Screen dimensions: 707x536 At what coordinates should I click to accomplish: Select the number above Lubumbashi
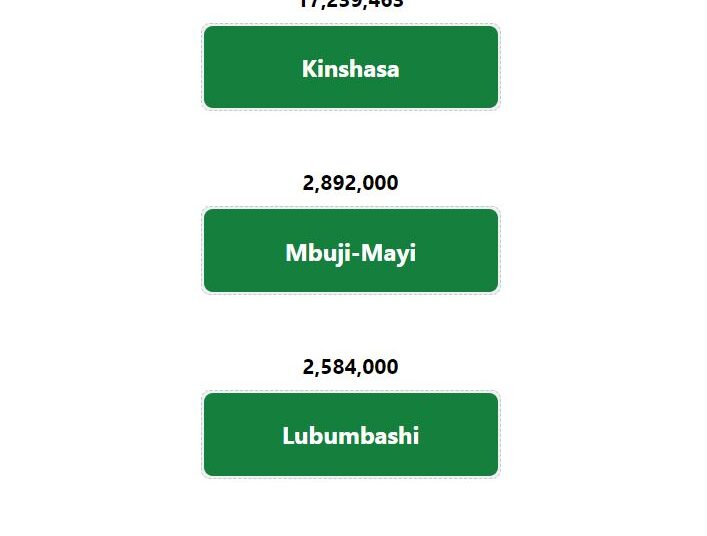click(350, 367)
